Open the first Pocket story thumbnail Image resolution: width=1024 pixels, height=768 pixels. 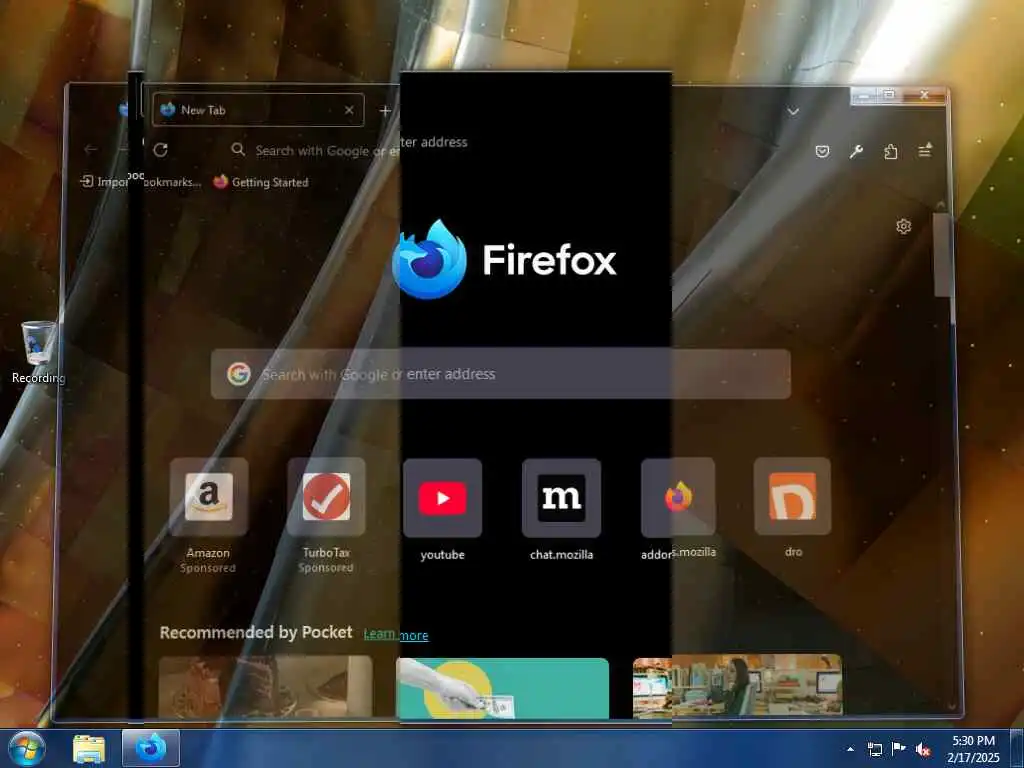point(266,688)
